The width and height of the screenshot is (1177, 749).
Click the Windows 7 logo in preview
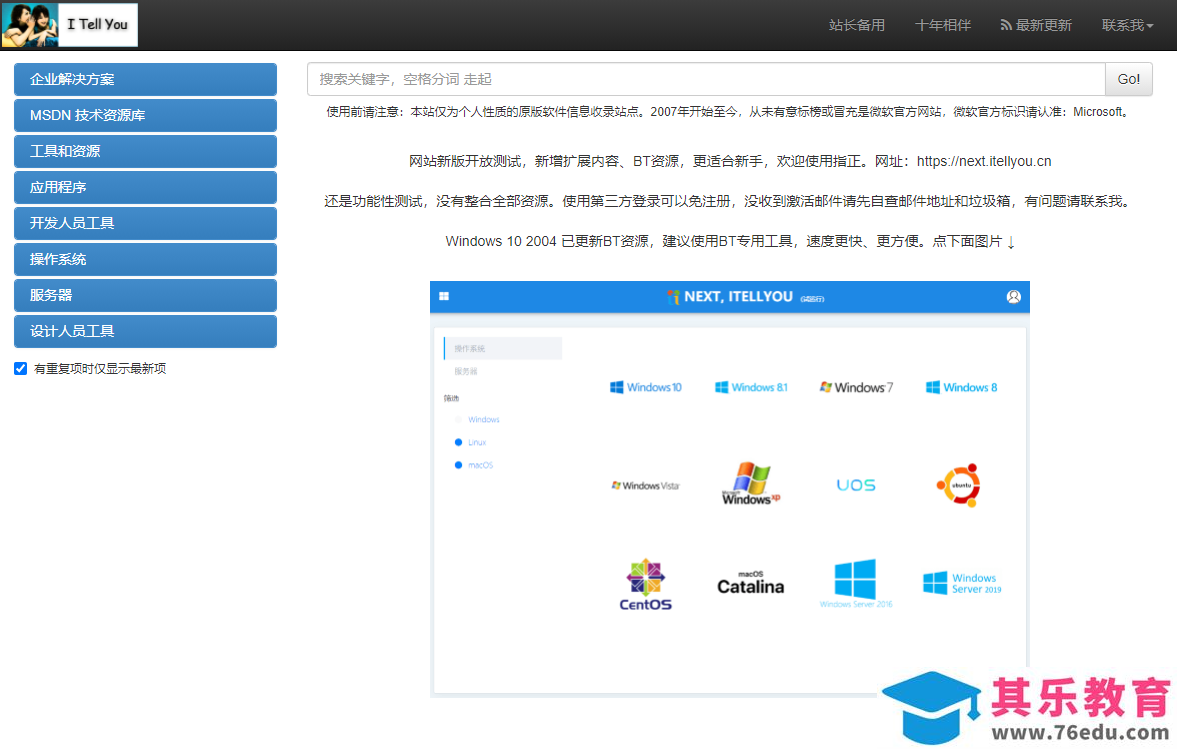(856, 387)
